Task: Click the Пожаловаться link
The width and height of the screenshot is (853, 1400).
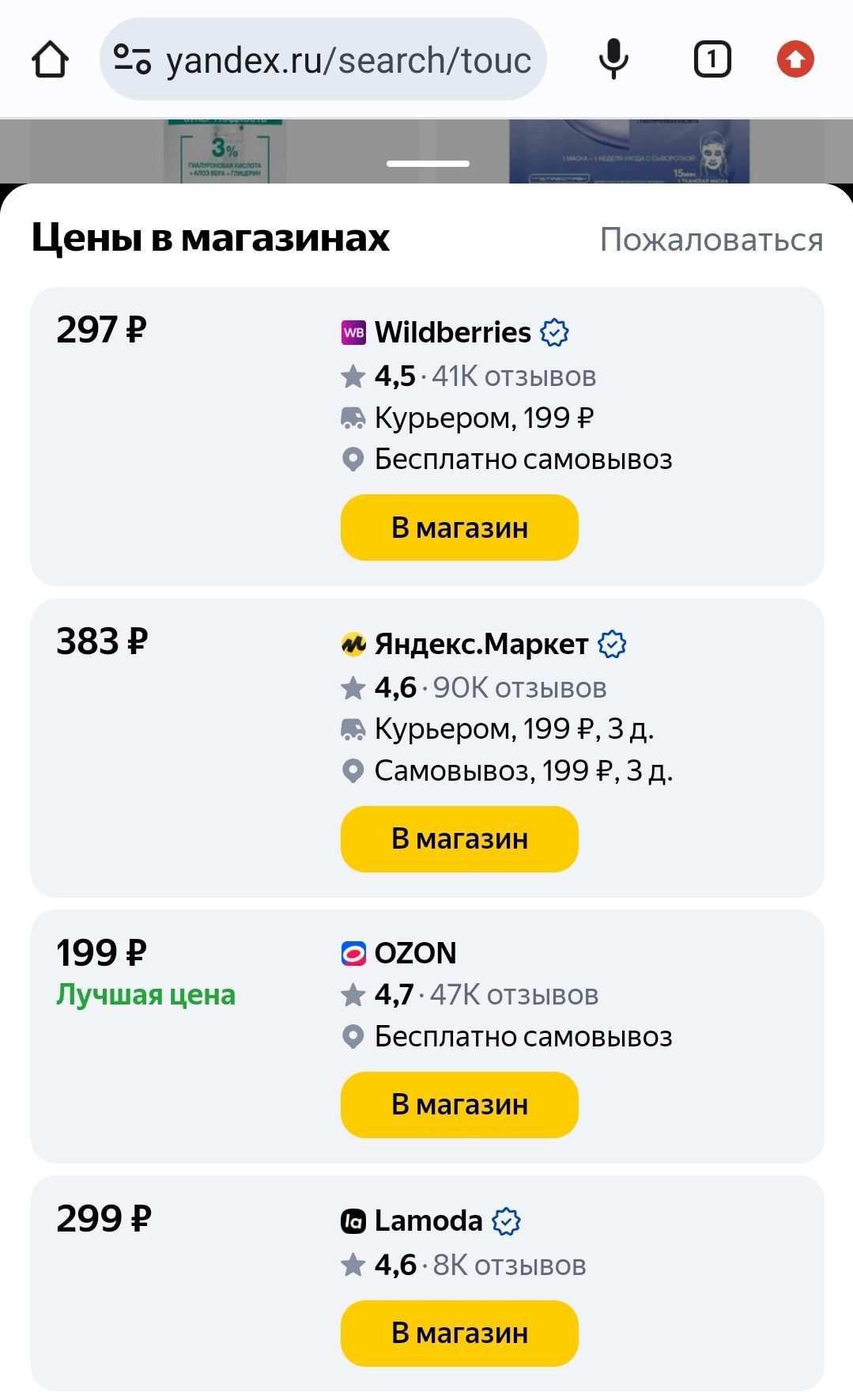Action: tap(711, 240)
